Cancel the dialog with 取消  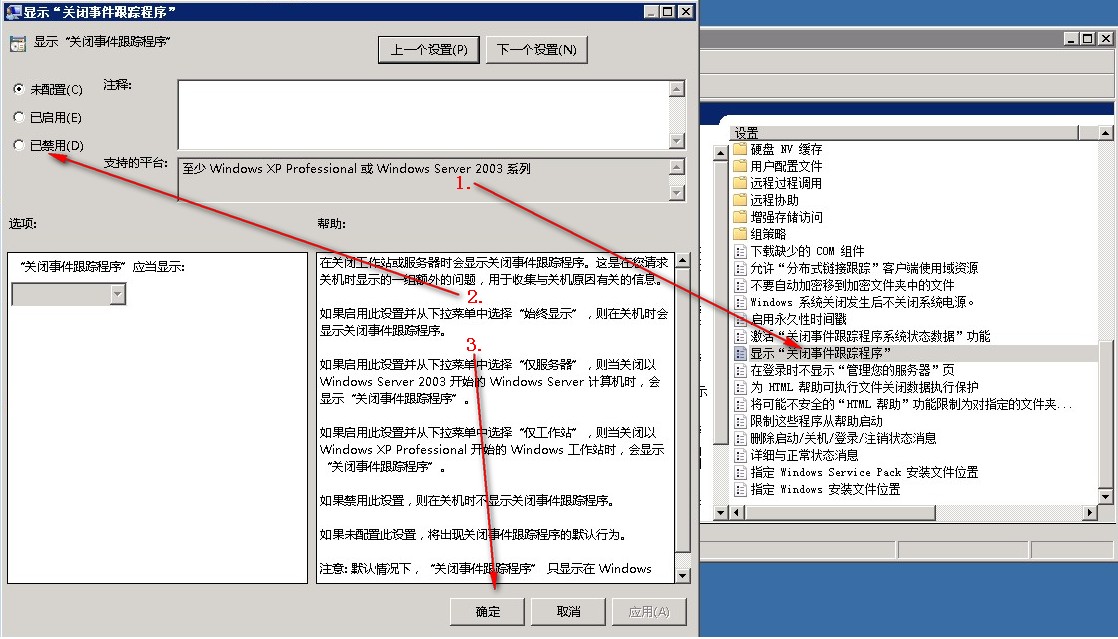tap(568, 611)
